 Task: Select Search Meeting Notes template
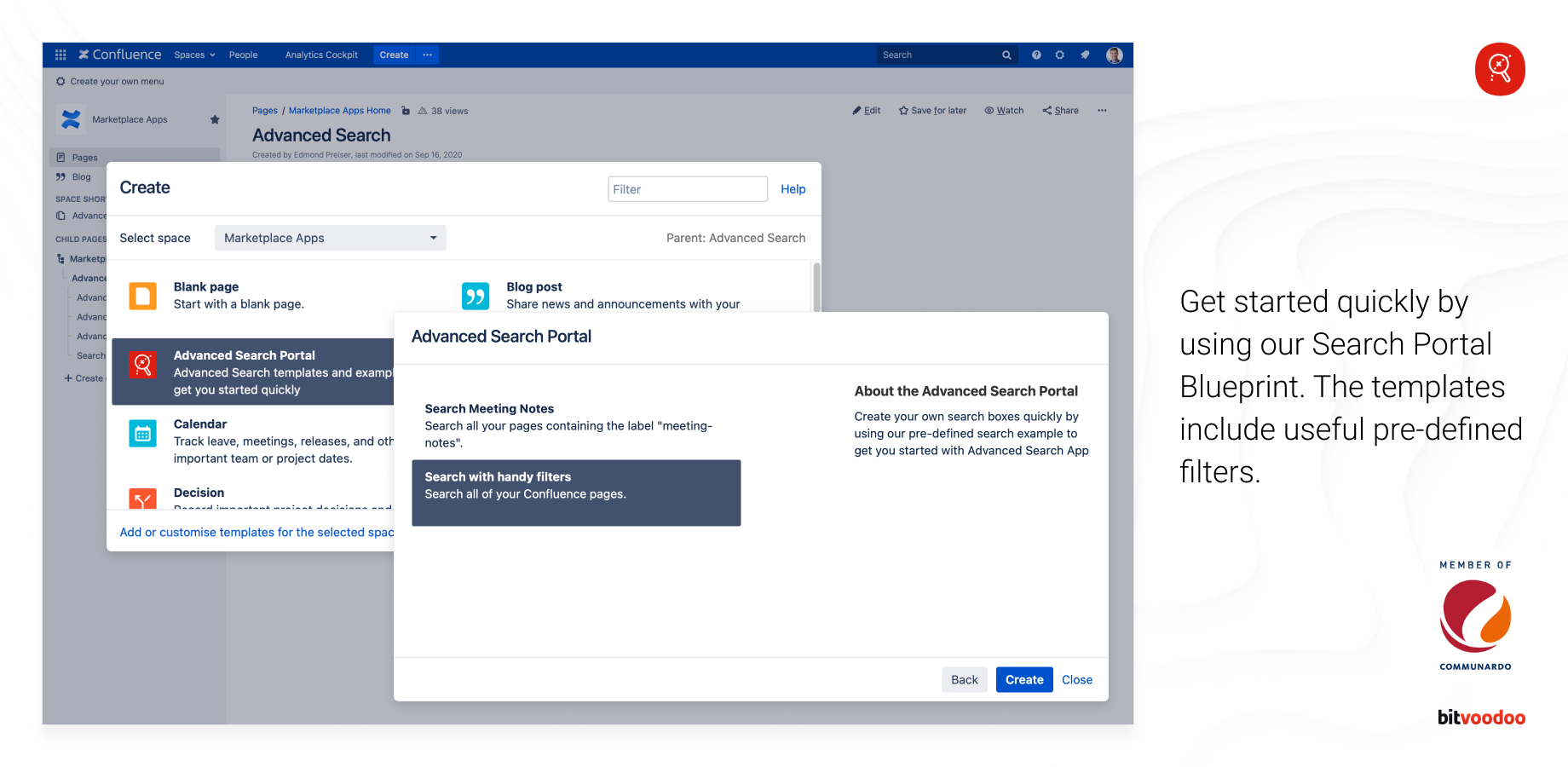coord(576,425)
